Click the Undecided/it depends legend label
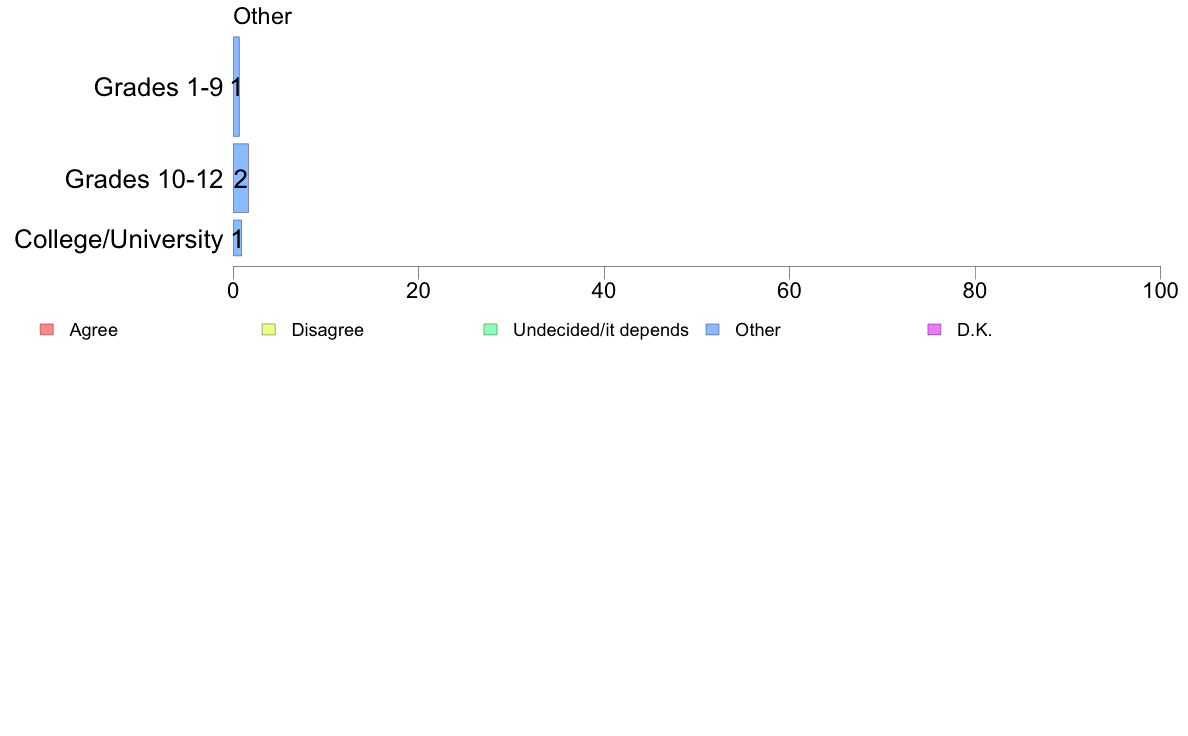This screenshot has height=736, width=1188. click(x=601, y=330)
